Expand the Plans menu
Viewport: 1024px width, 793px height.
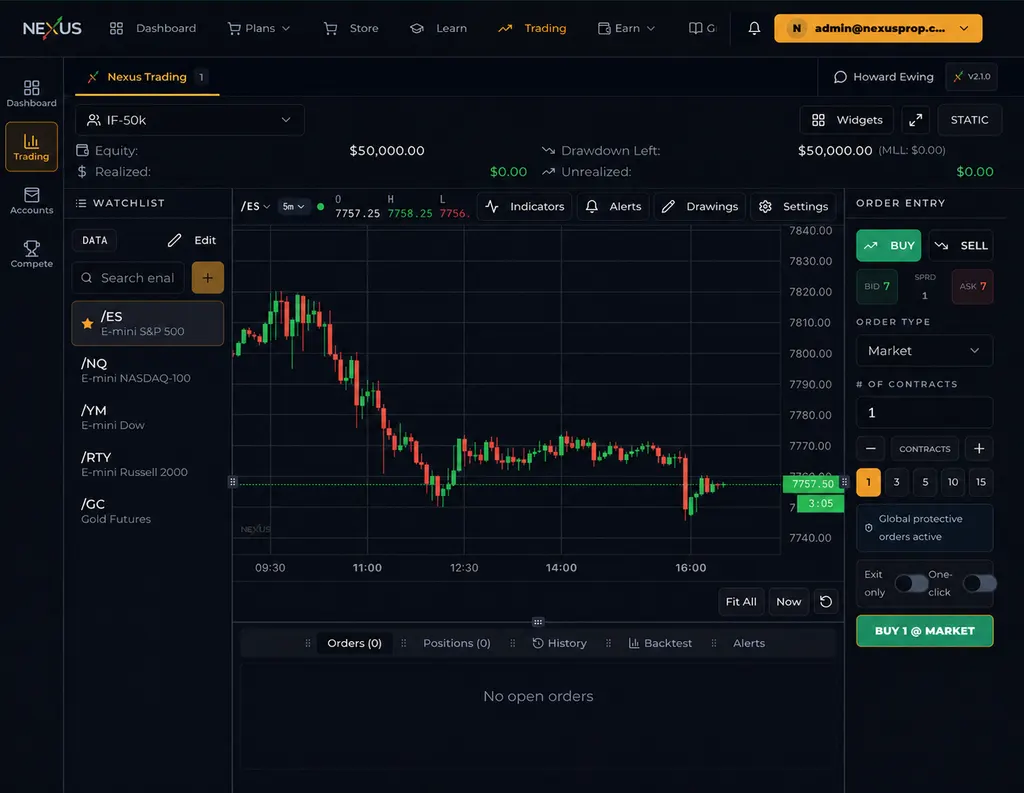pyautogui.click(x=259, y=28)
